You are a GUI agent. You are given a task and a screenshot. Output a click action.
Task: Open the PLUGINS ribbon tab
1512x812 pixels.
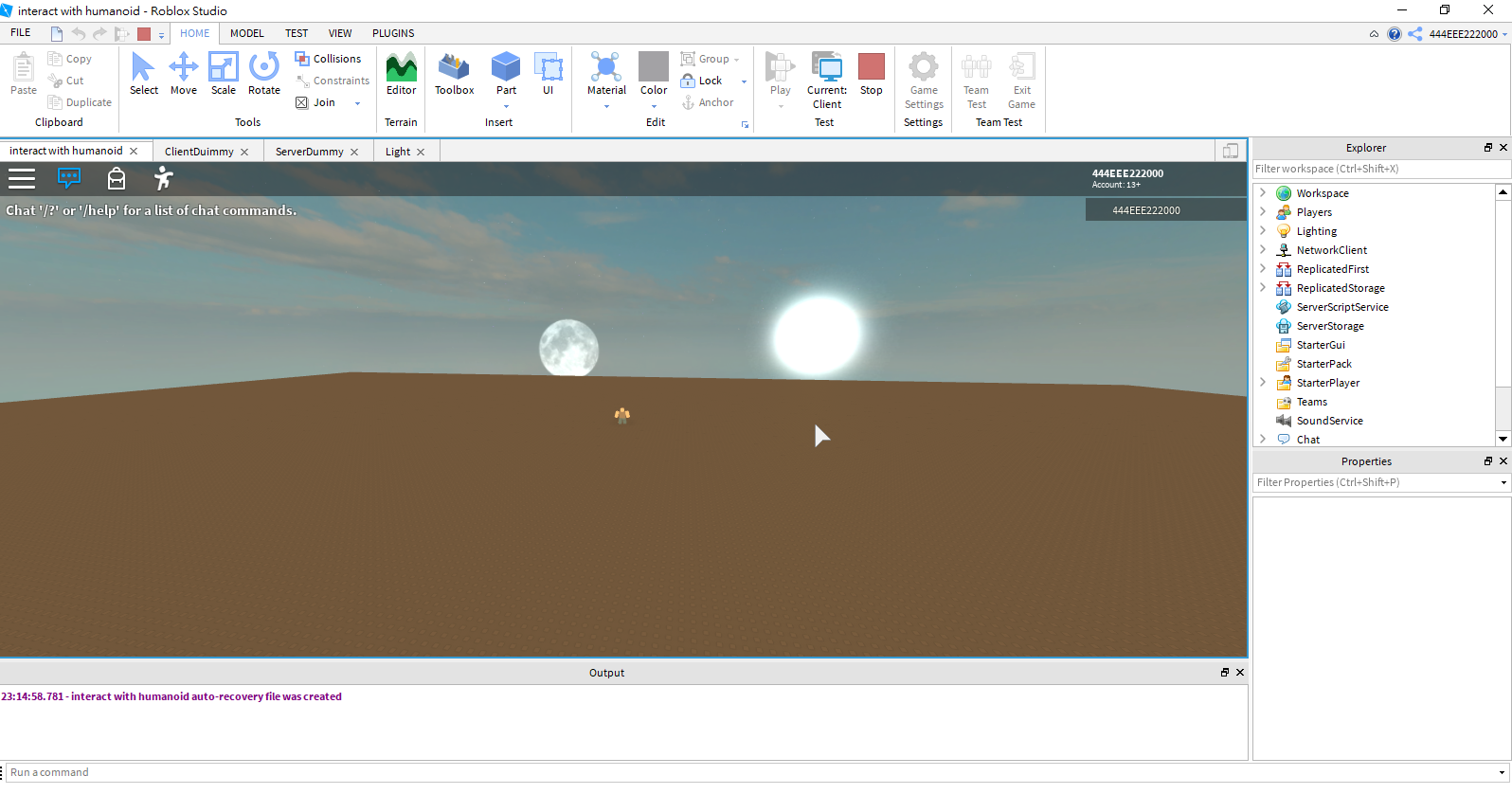coord(393,33)
